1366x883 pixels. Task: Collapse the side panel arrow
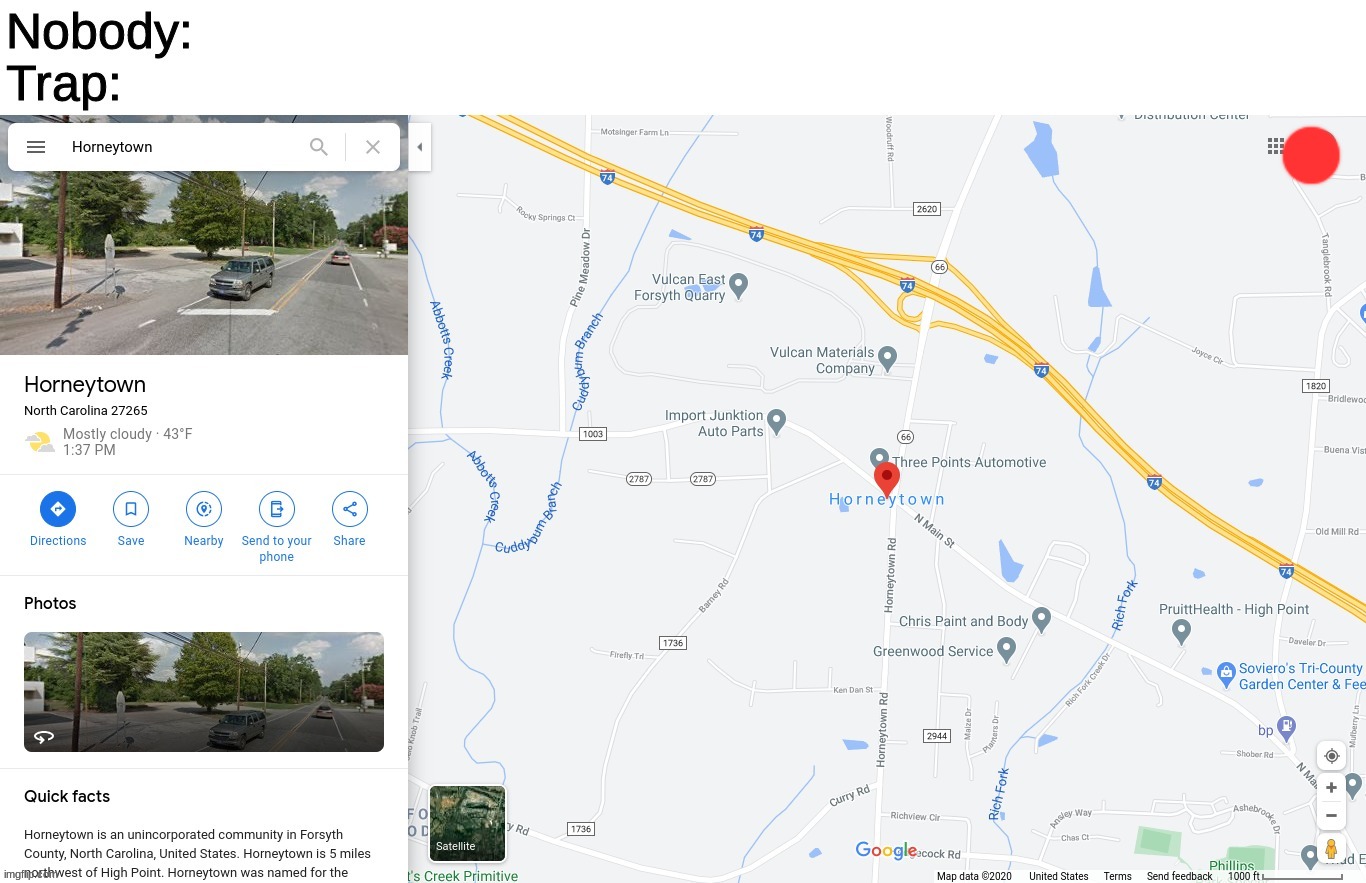pos(420,147)
